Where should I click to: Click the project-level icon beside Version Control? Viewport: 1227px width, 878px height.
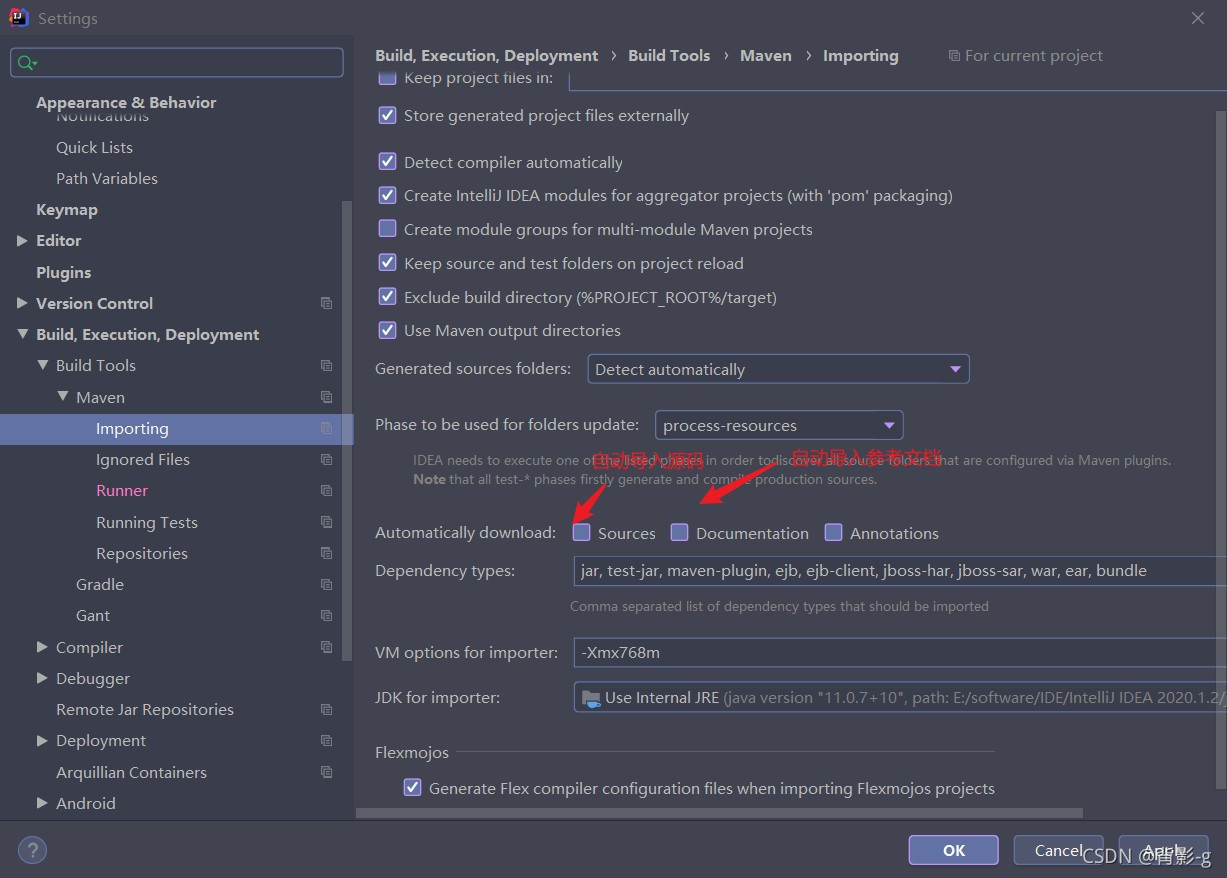coord(326,303)
